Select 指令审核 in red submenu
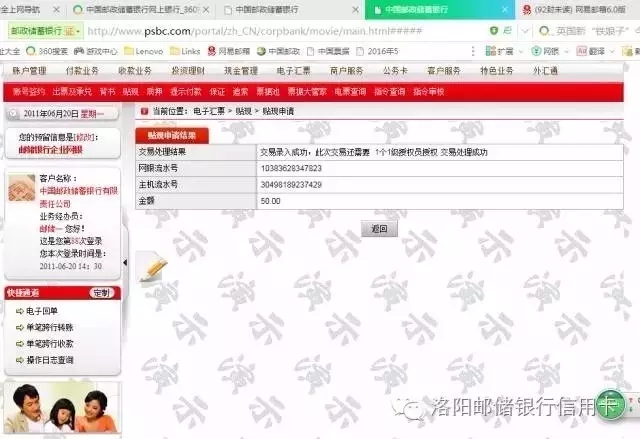Image resolution: width=640 pixels, height=439 pixels. [x=429, y=92]
